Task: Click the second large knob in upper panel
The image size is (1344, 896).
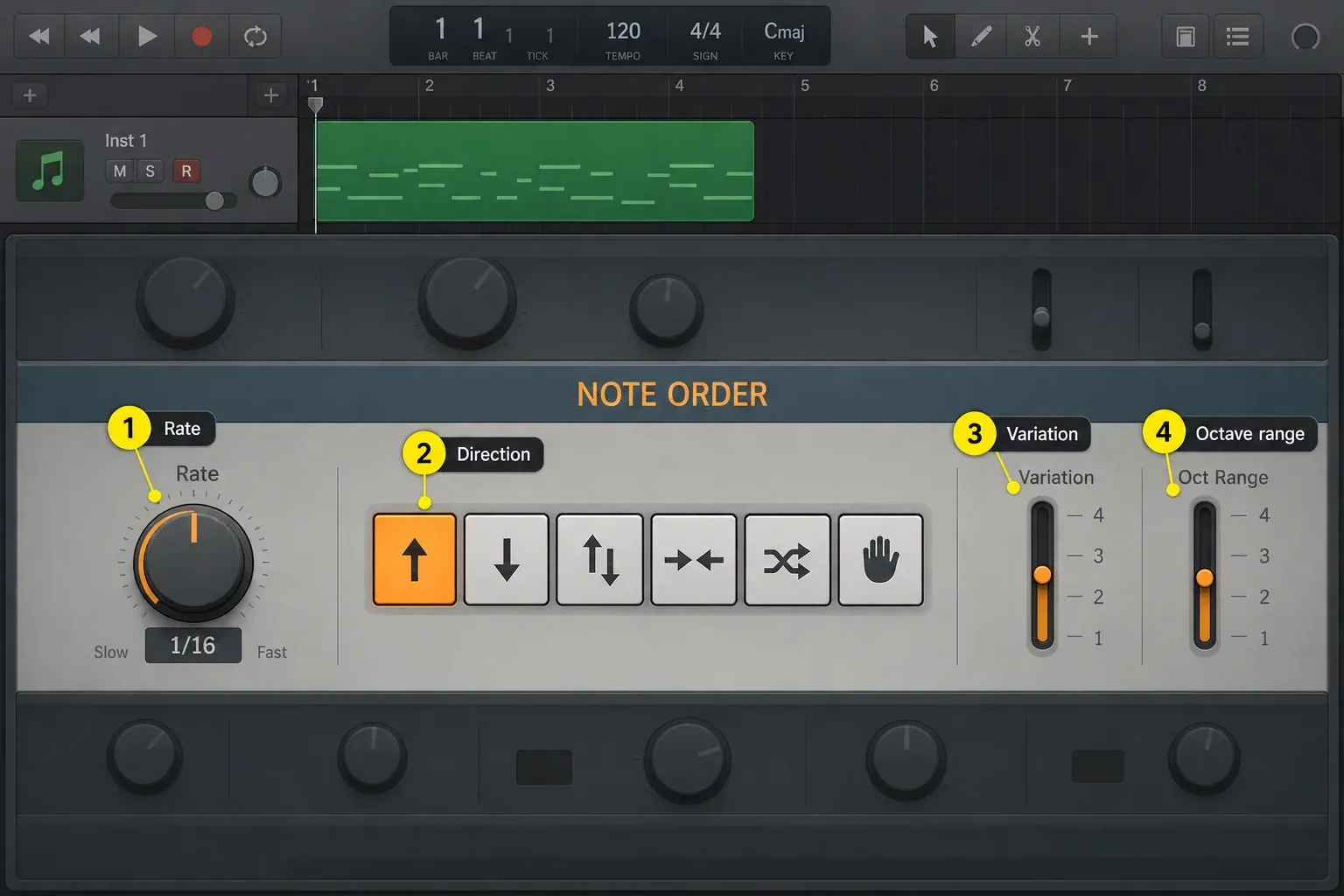Action: pyautogui.click(x=467, y=301)
